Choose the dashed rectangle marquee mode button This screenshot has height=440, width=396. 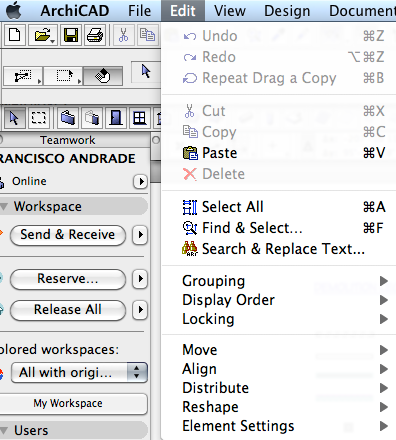[63, 76]
